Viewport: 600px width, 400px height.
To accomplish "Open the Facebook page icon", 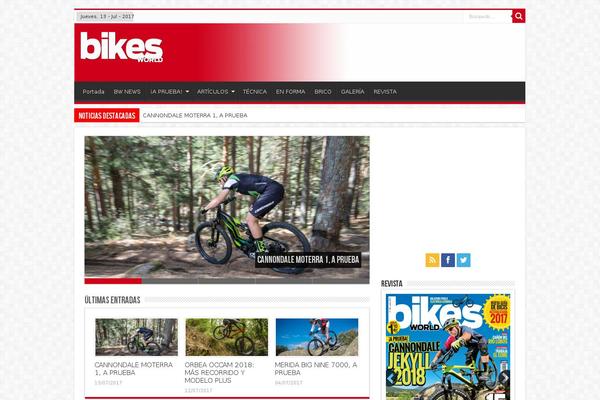I will (448, 260).
